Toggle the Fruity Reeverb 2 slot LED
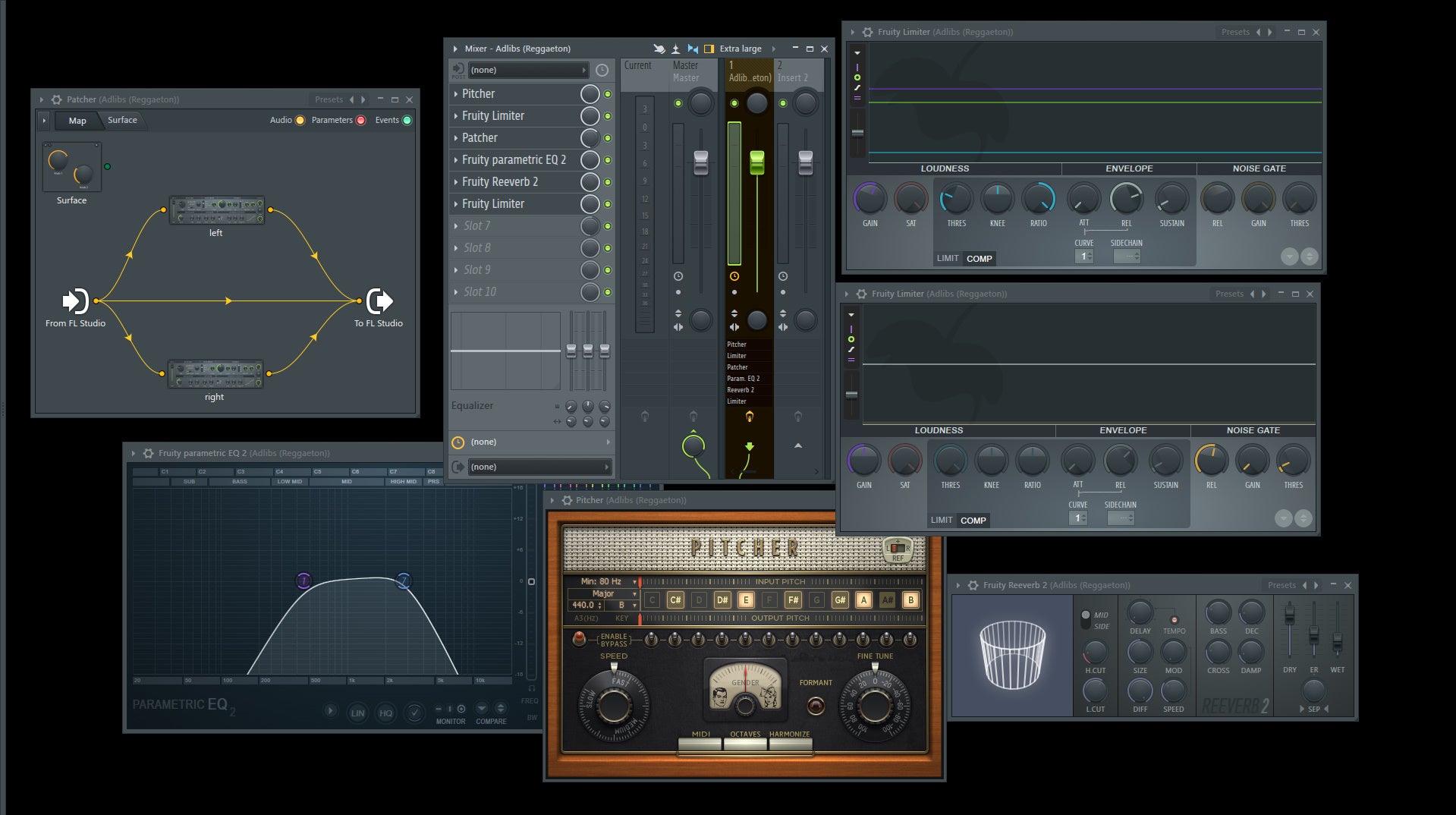 point(608,182)
